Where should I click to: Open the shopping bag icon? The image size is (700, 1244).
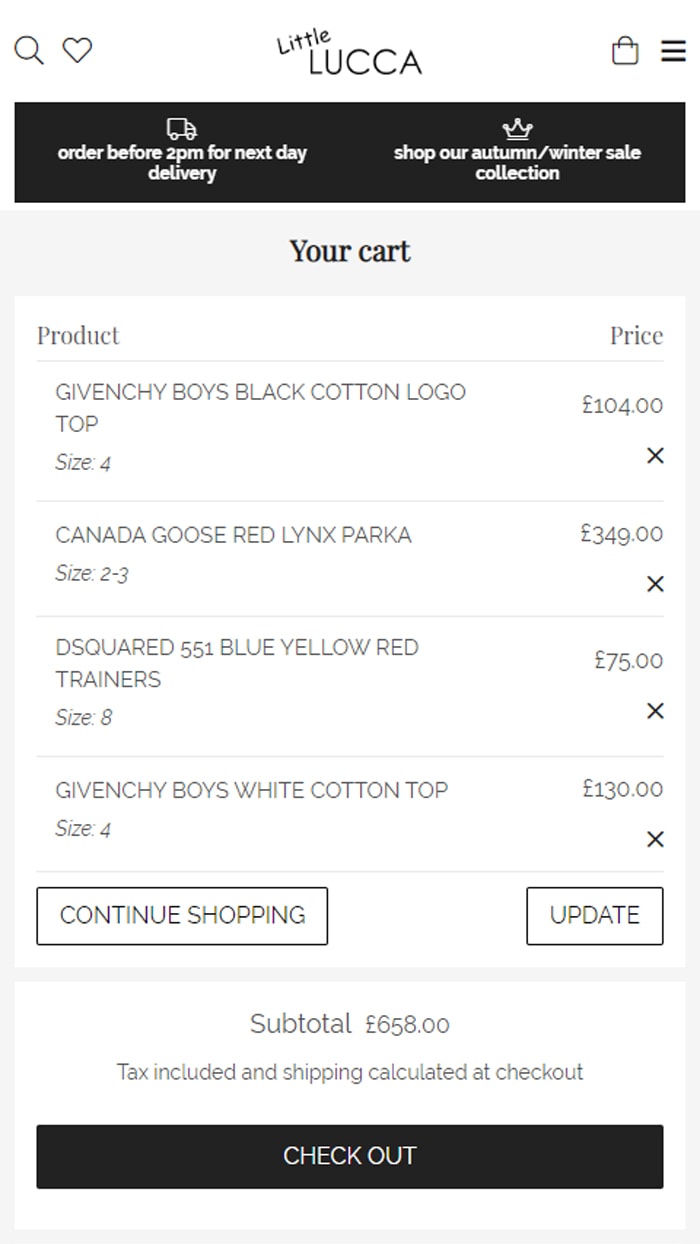click(x=625, y=50)
